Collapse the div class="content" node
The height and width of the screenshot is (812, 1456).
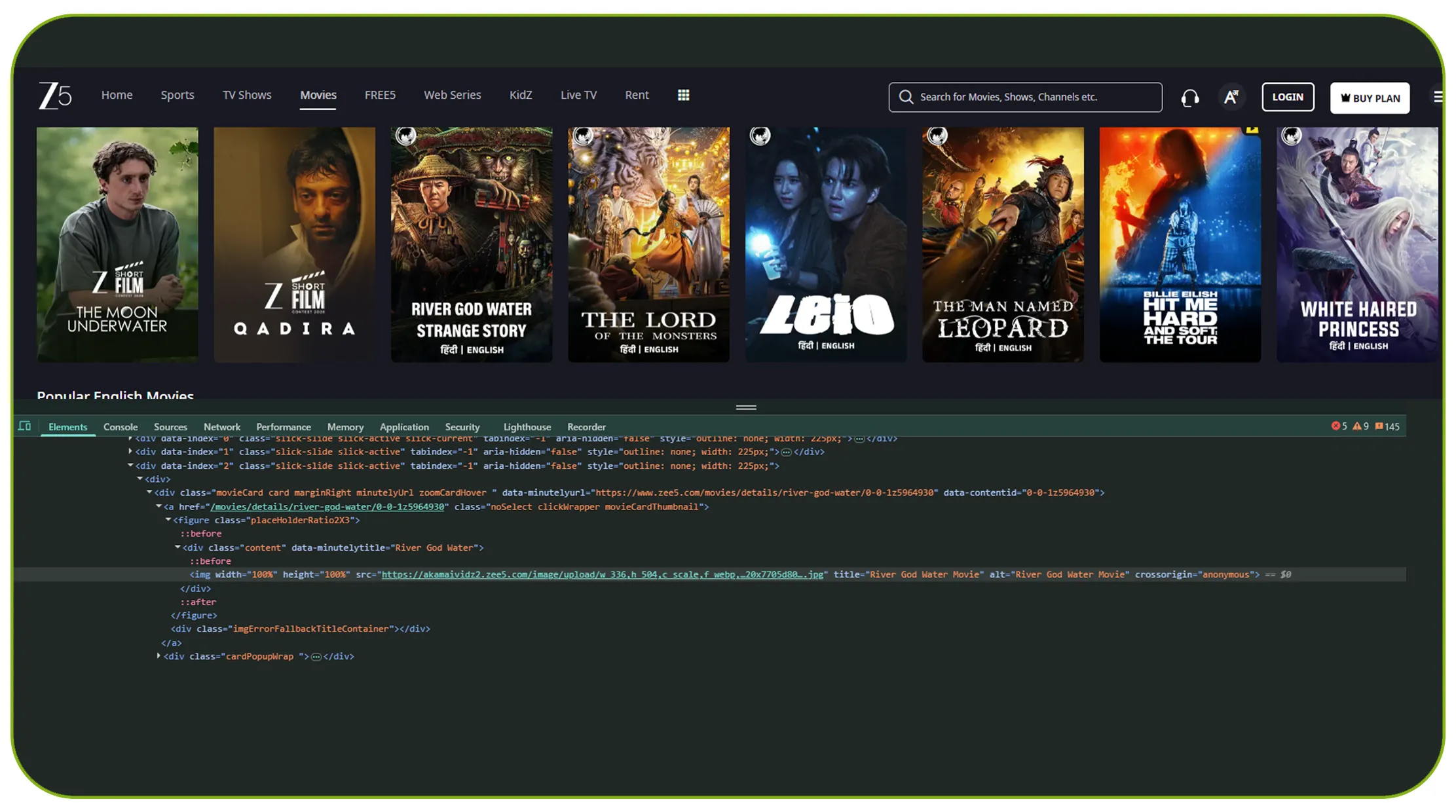177,547
